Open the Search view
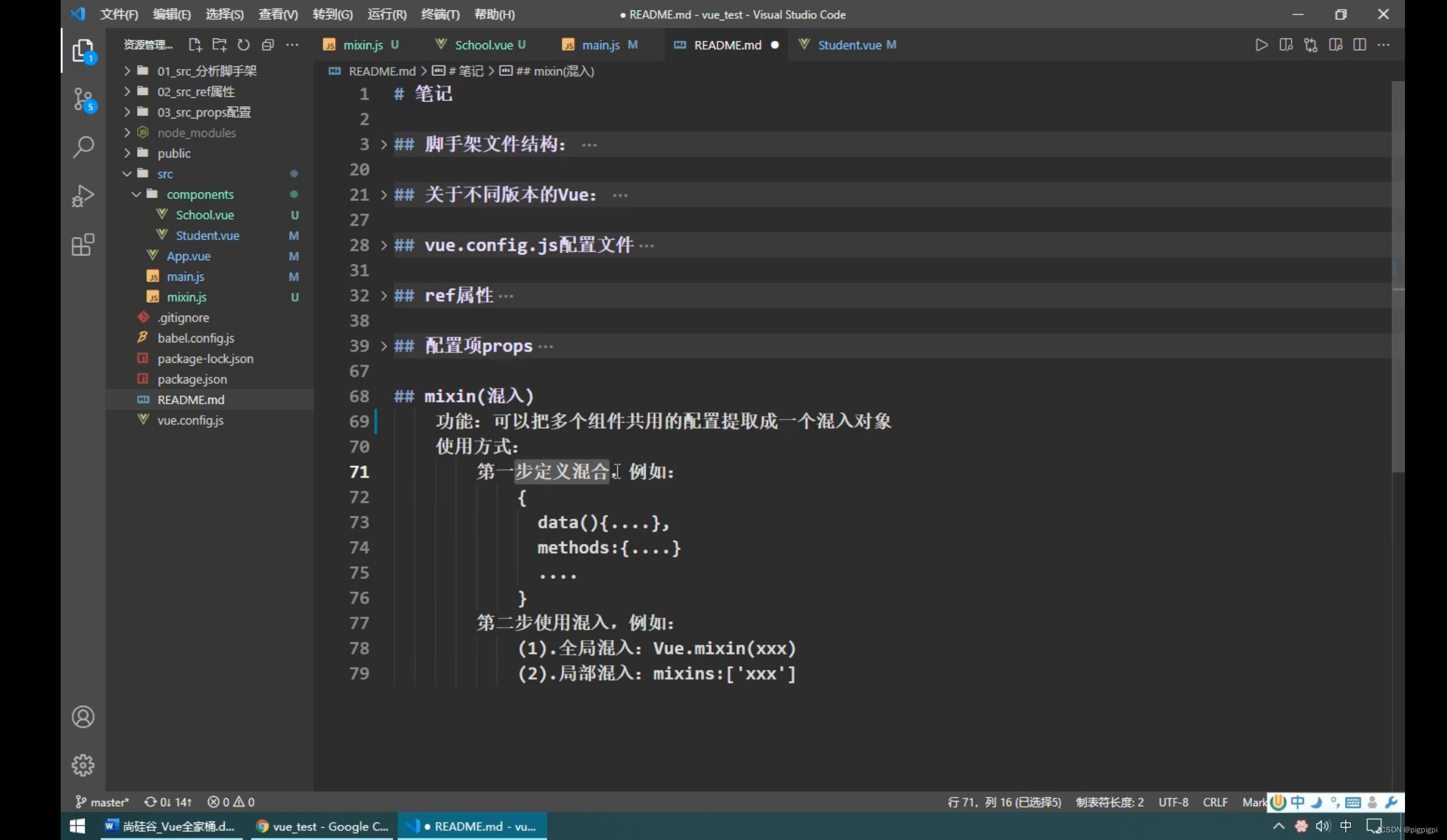 pyautogui.click(x=83, y=148)
